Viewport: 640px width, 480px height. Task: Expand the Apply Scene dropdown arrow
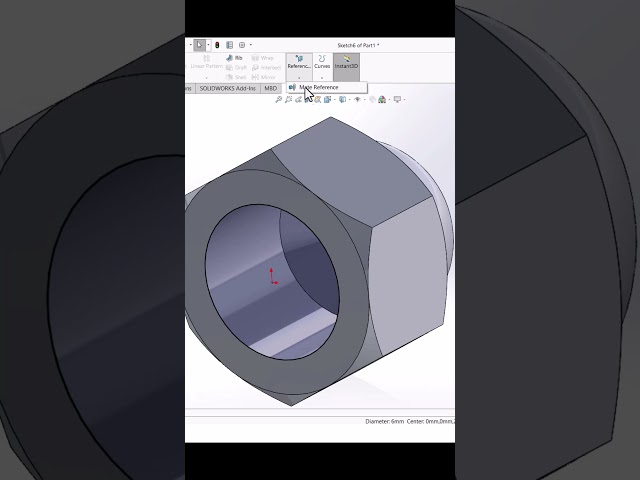[389, 99]
